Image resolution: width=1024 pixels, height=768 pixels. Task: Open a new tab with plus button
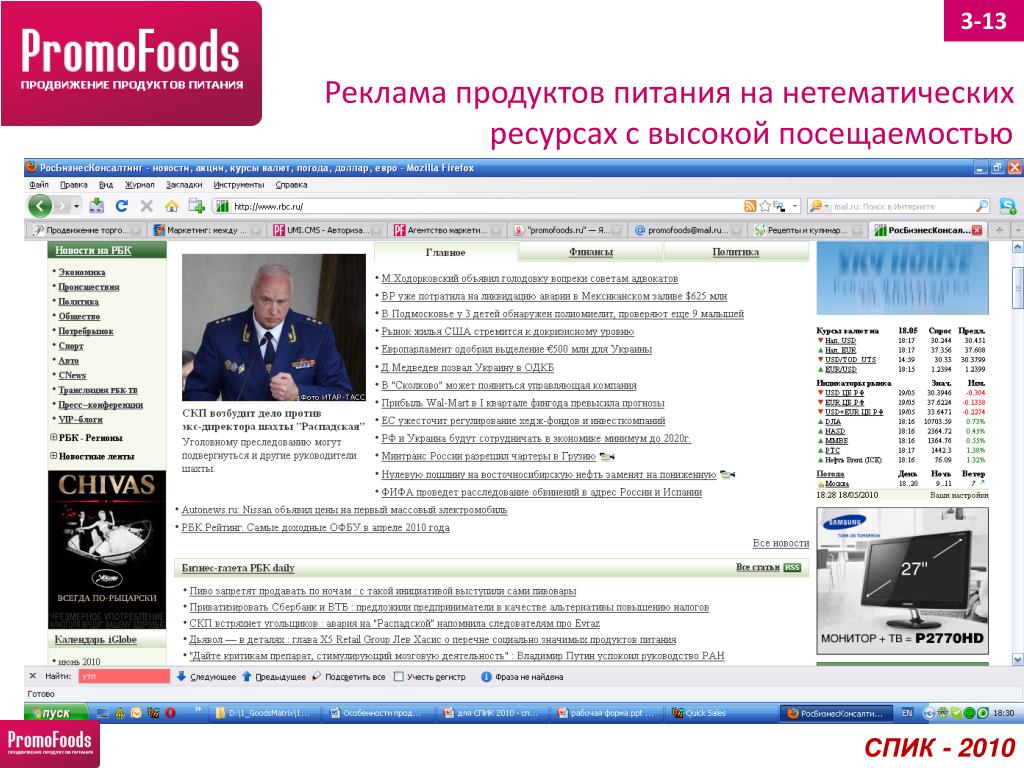999,230
